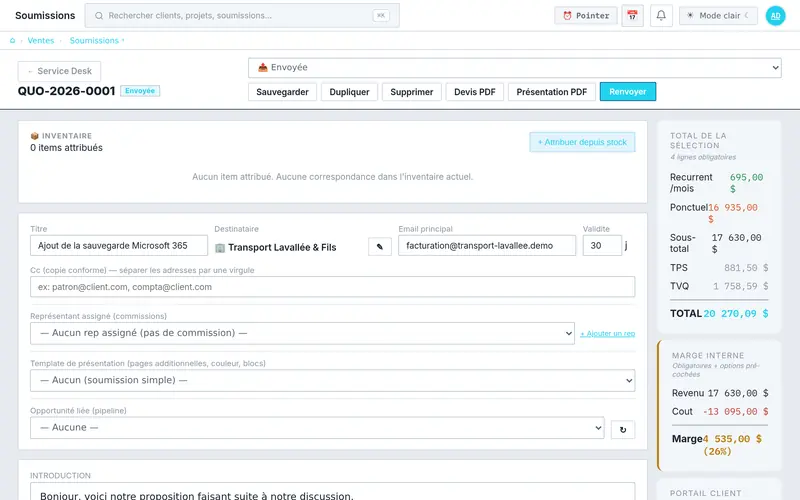
Task: Click Supprimer button
Action: (x=412, y=92)
